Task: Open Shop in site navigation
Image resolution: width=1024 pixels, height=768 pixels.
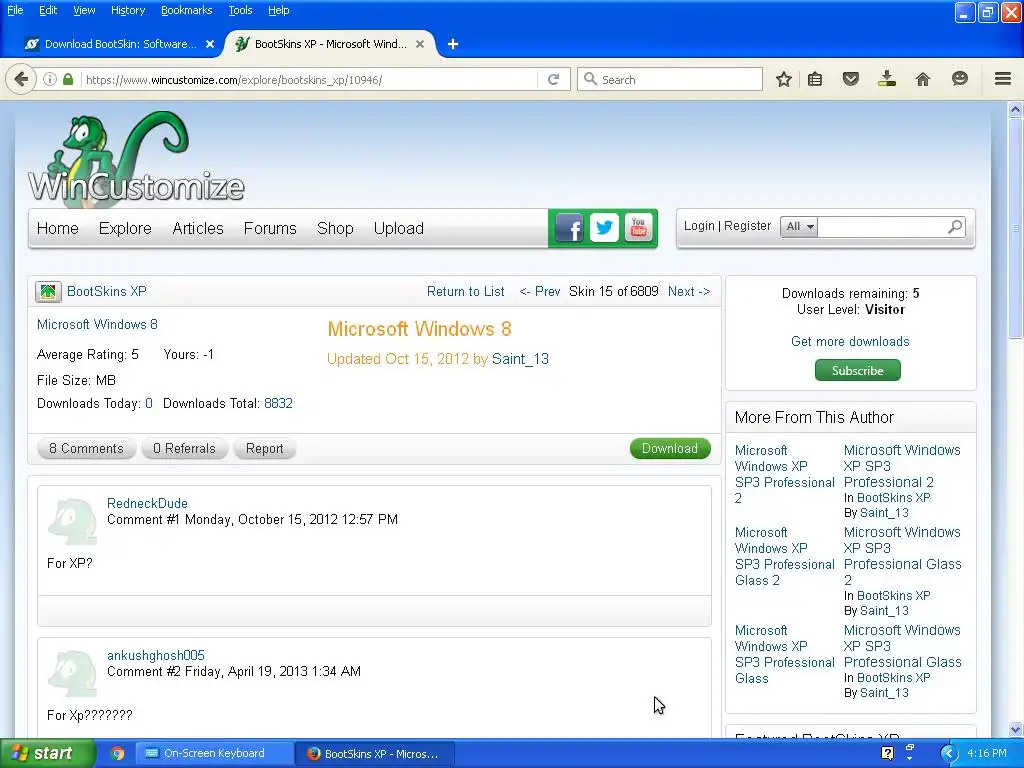Action: click(x=335, y=229)
